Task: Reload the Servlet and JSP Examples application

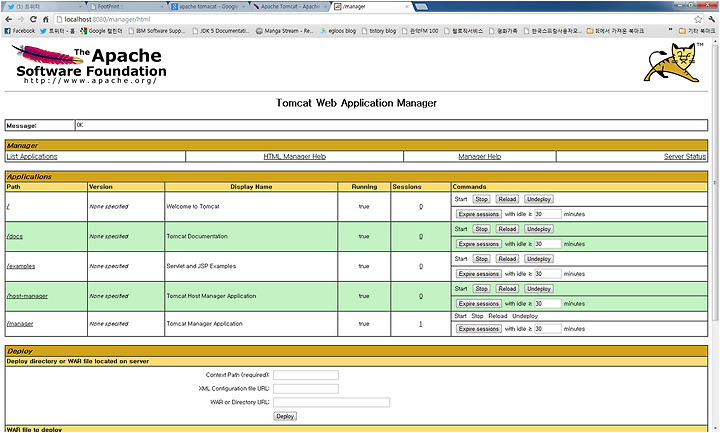Action: pyautogui.click(x=507, y=259)
